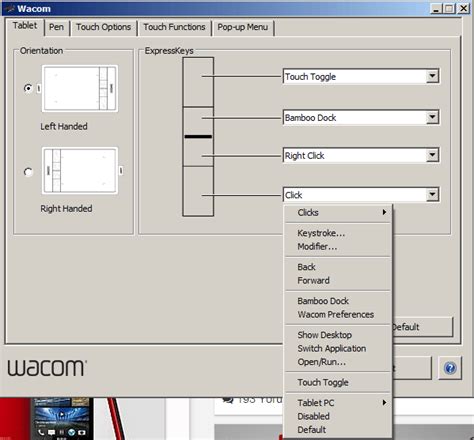Click the Wacom title bar icon
The height and width of the screenshot is (440, 474).
click(x=10, y=9)
